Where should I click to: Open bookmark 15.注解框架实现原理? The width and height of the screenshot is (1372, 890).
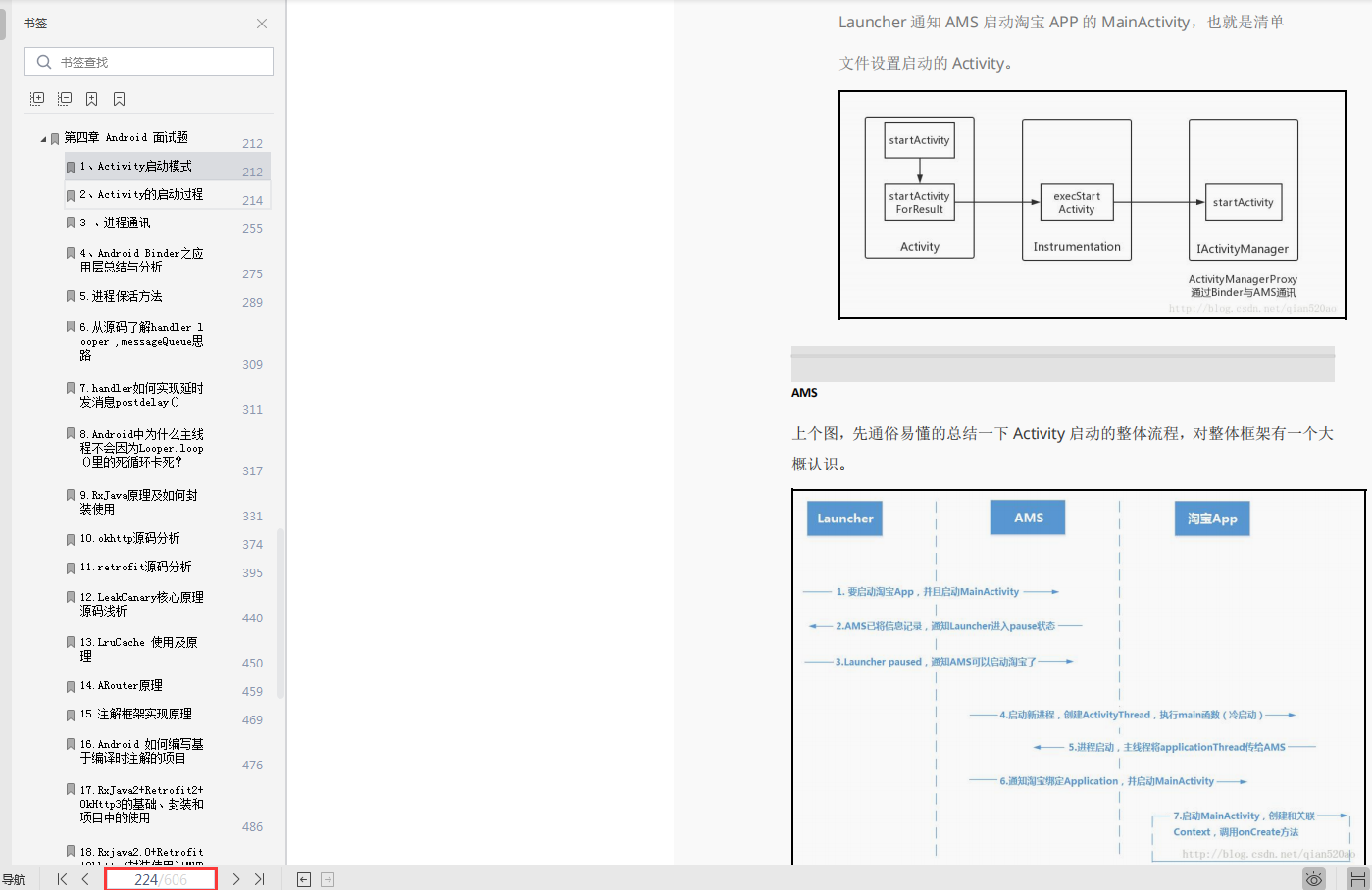point(135,715)
